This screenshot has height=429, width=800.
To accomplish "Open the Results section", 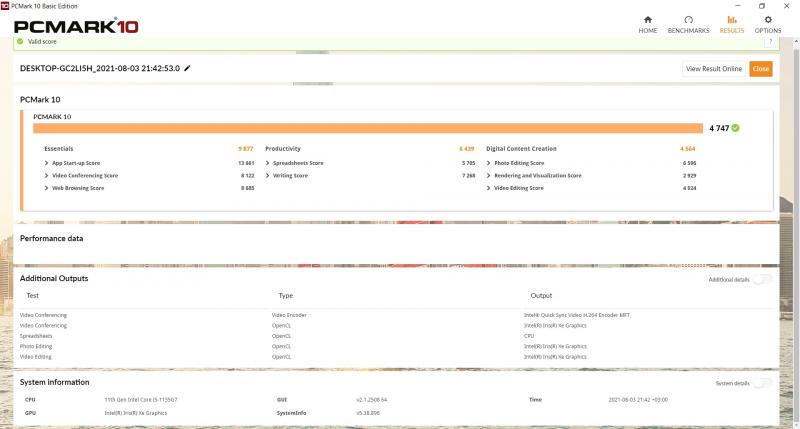I will coord(732,24).
